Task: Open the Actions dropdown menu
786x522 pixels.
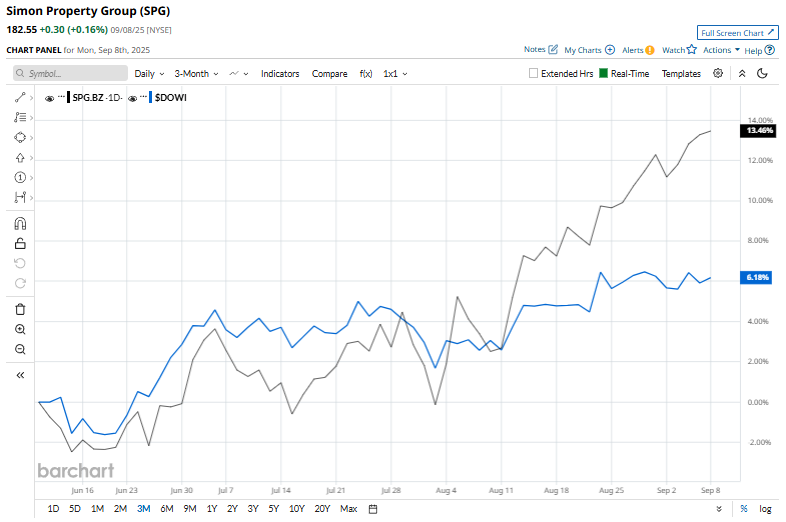Action: pos(721,50)
